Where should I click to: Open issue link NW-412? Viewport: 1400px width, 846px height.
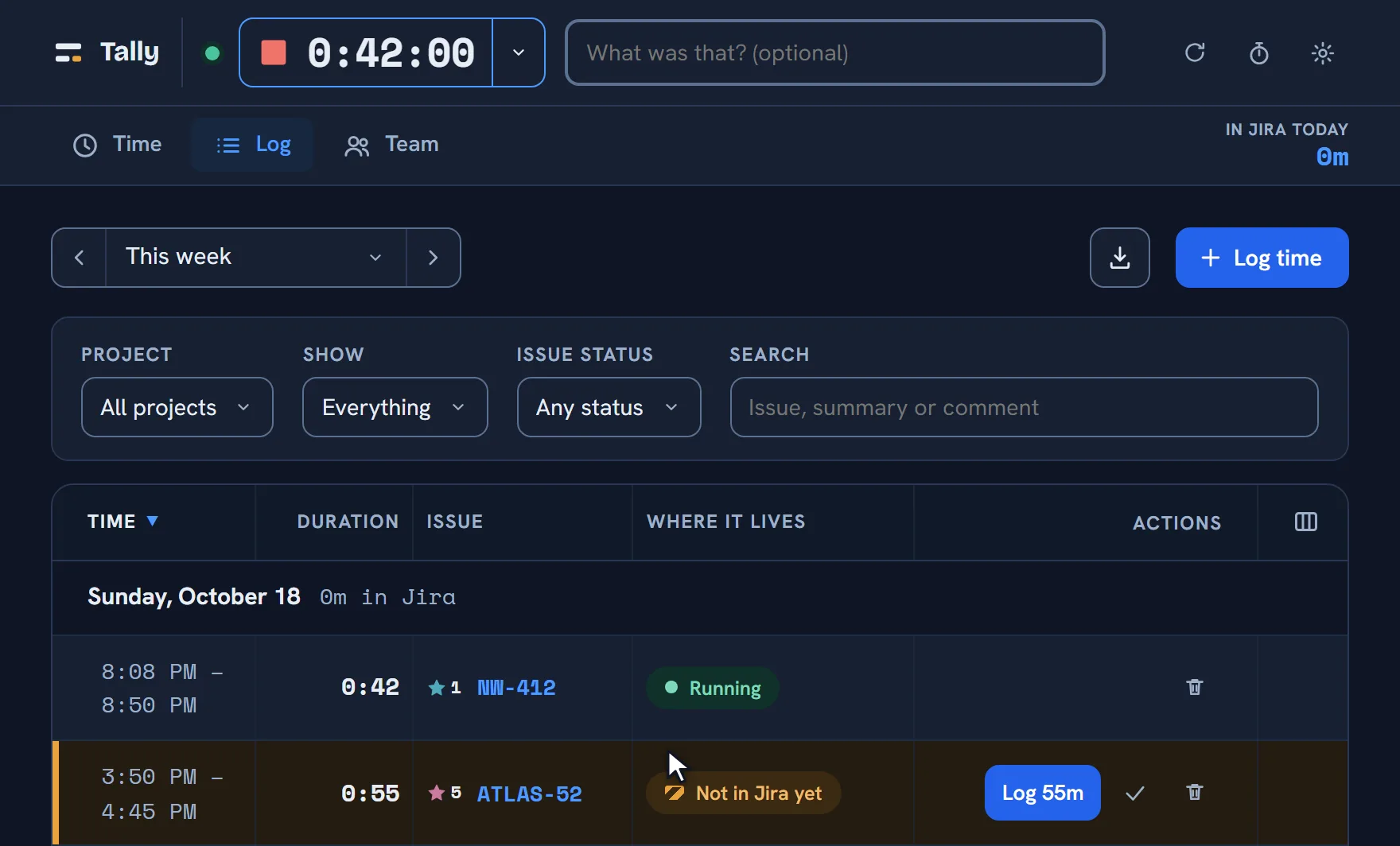coord(516,688)
